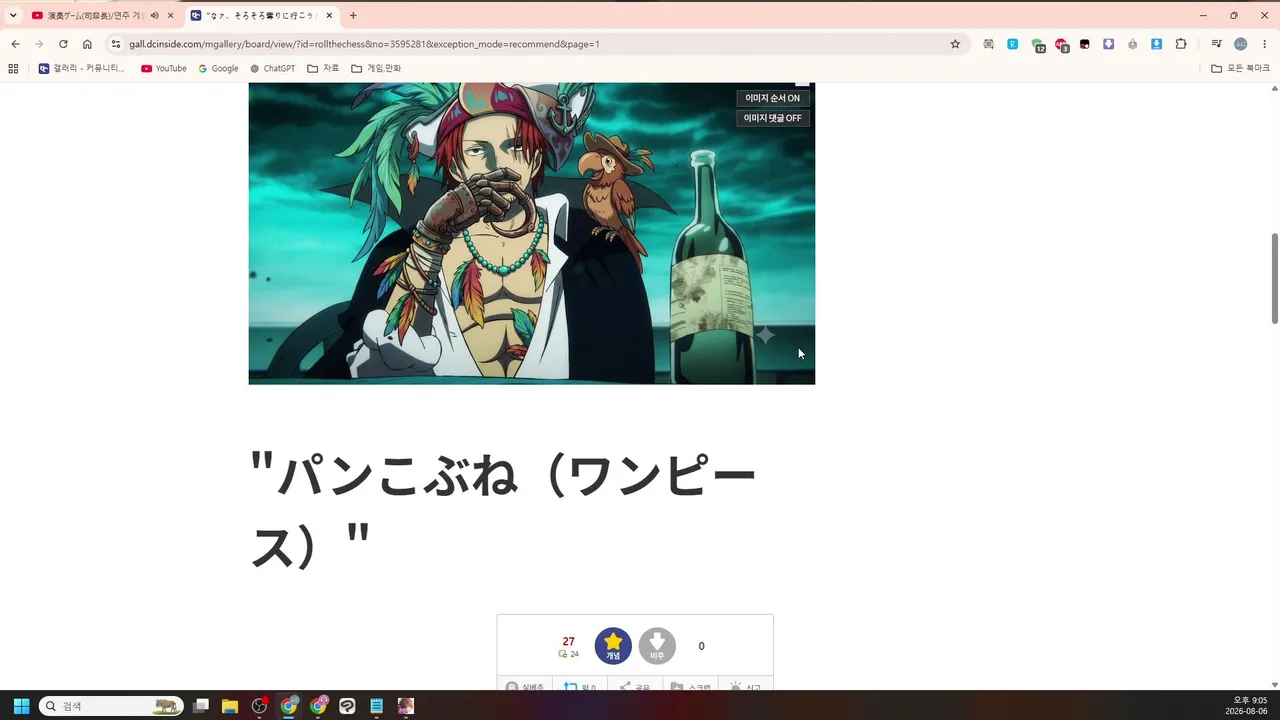Open the Extensions puzzle piece menu
The width and height of the screenshot is (1280, 720).
1181,44
